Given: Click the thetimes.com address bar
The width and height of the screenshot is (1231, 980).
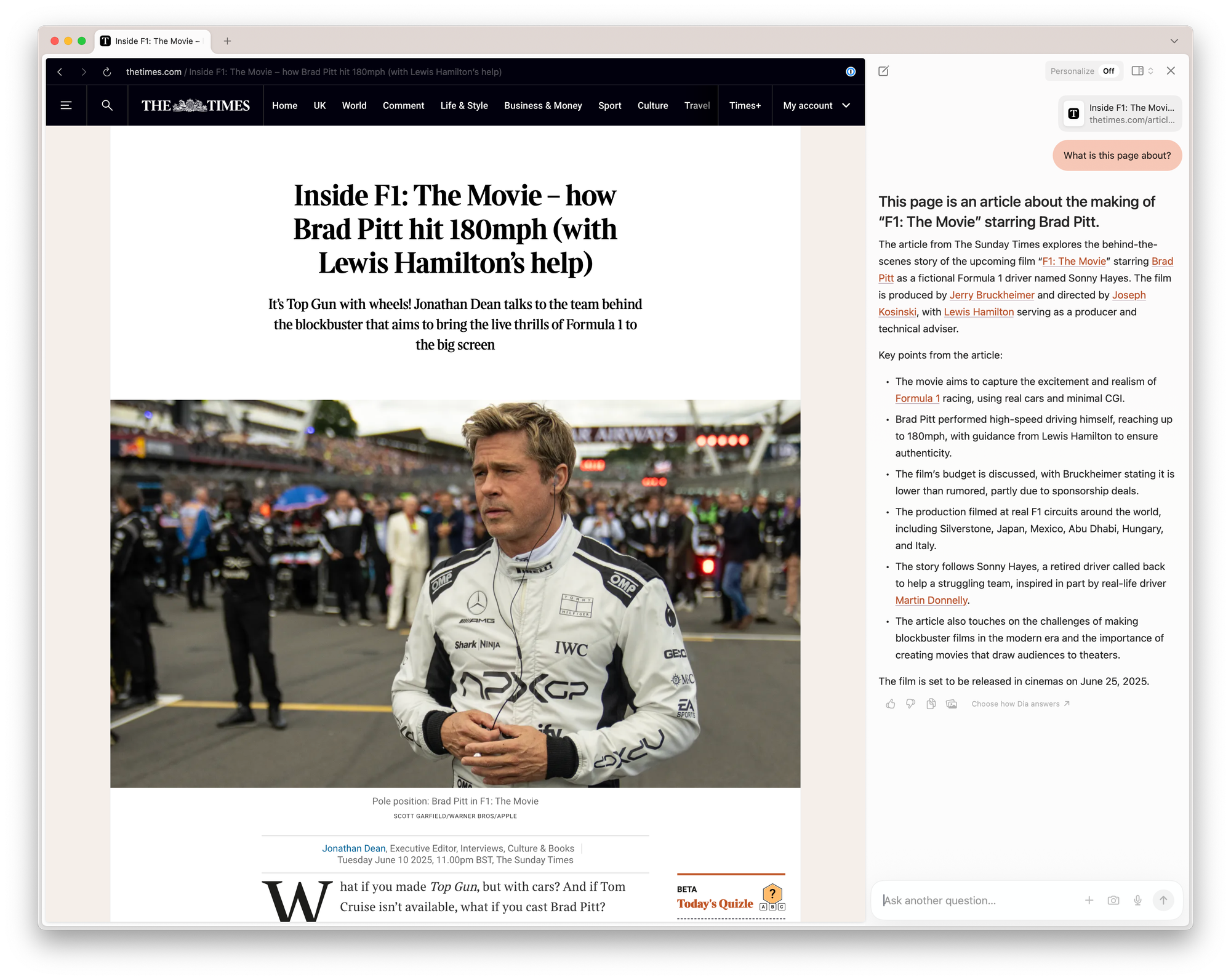Looking at the screenshot, I should pos(314,72).
